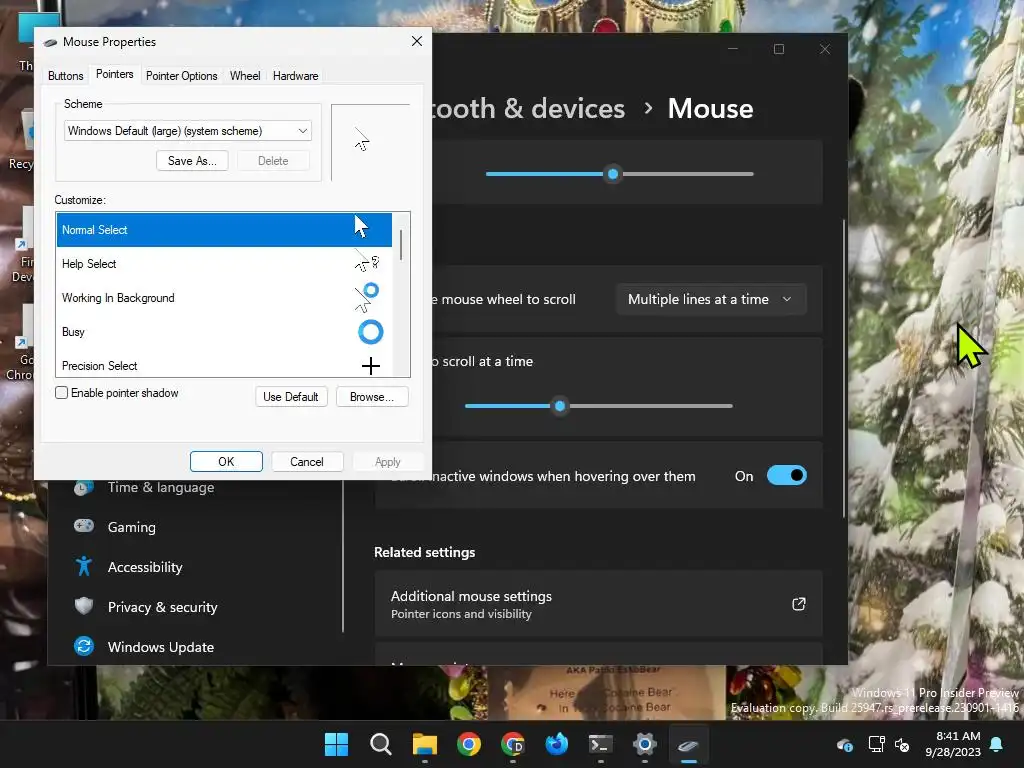
Task: Open Terminal from taskbar
Action: (600, 744)
